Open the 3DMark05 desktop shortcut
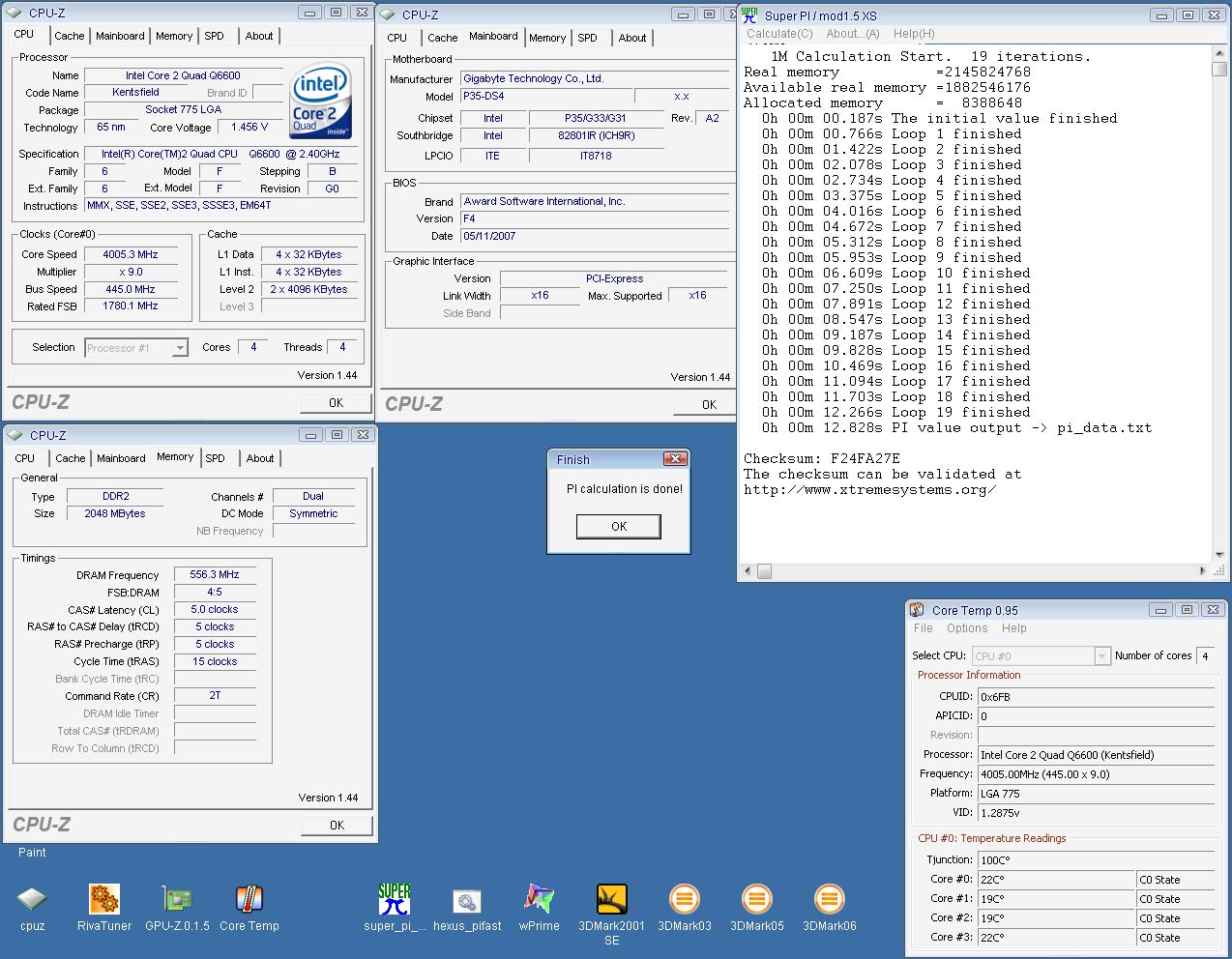The width and height of the screenshot is (1232, 959). coord(757,900)
